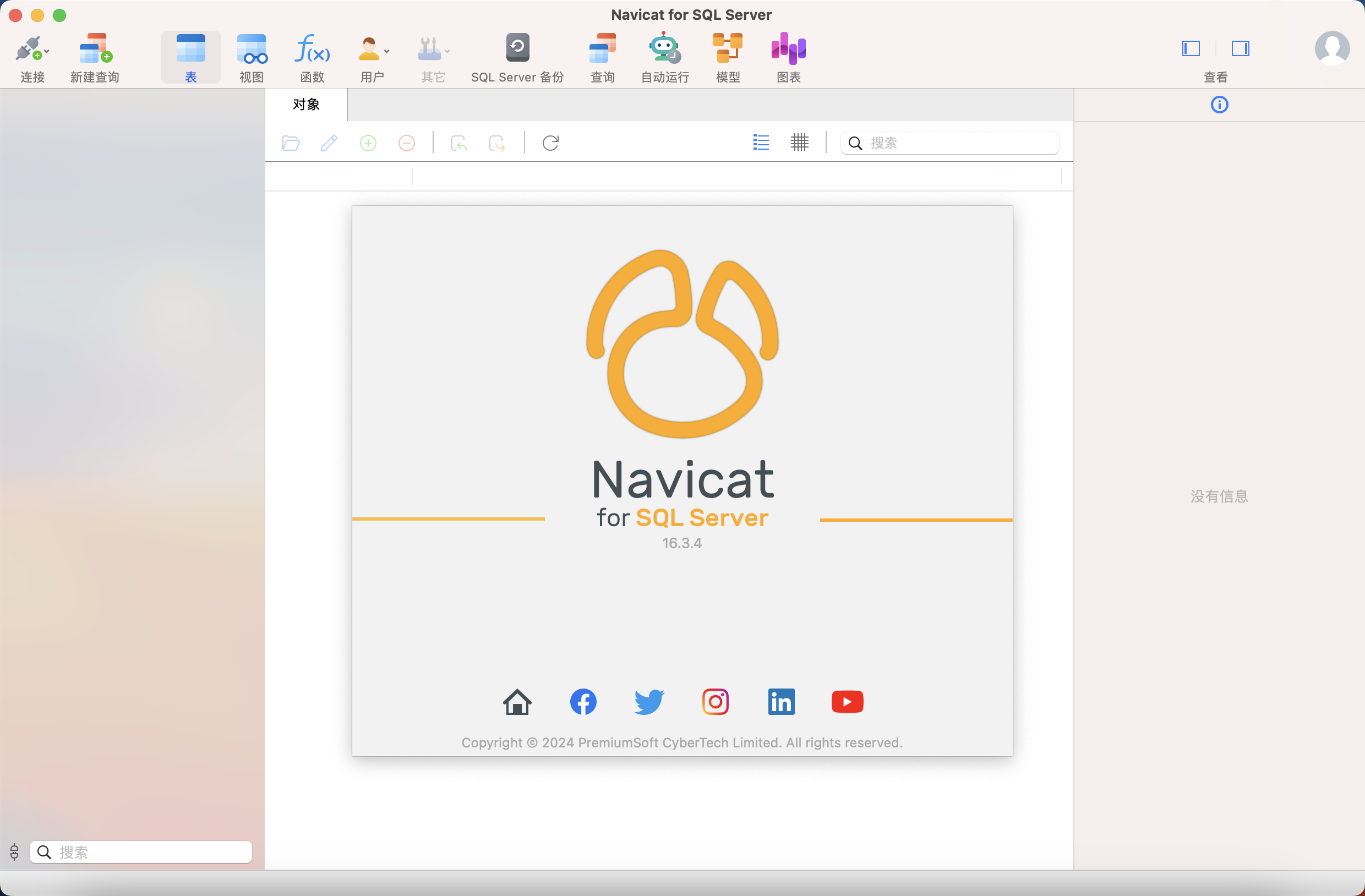Screen dimensions: 1365x896
Task: Expand the Others (其它) dropdown arrow
Action: [447, 52]
